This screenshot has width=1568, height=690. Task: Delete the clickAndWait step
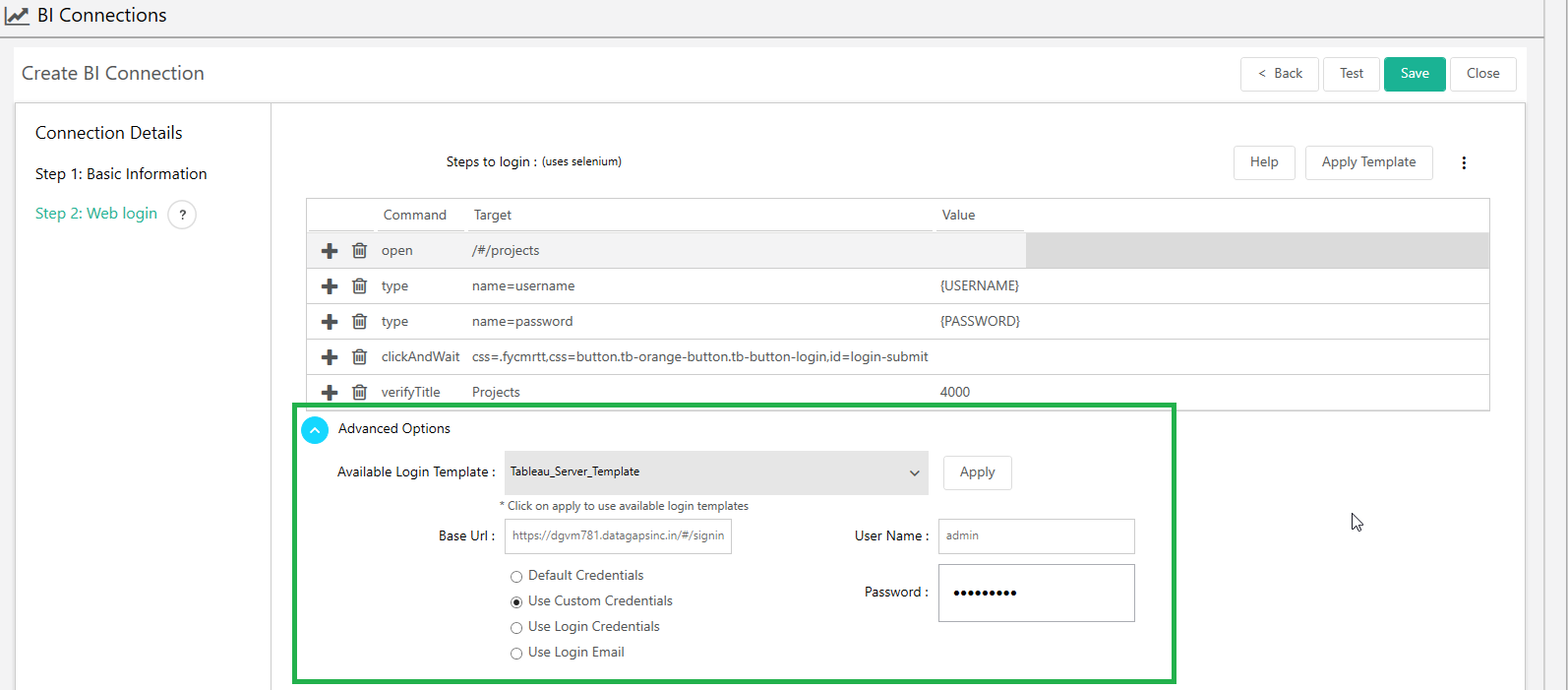360,357
